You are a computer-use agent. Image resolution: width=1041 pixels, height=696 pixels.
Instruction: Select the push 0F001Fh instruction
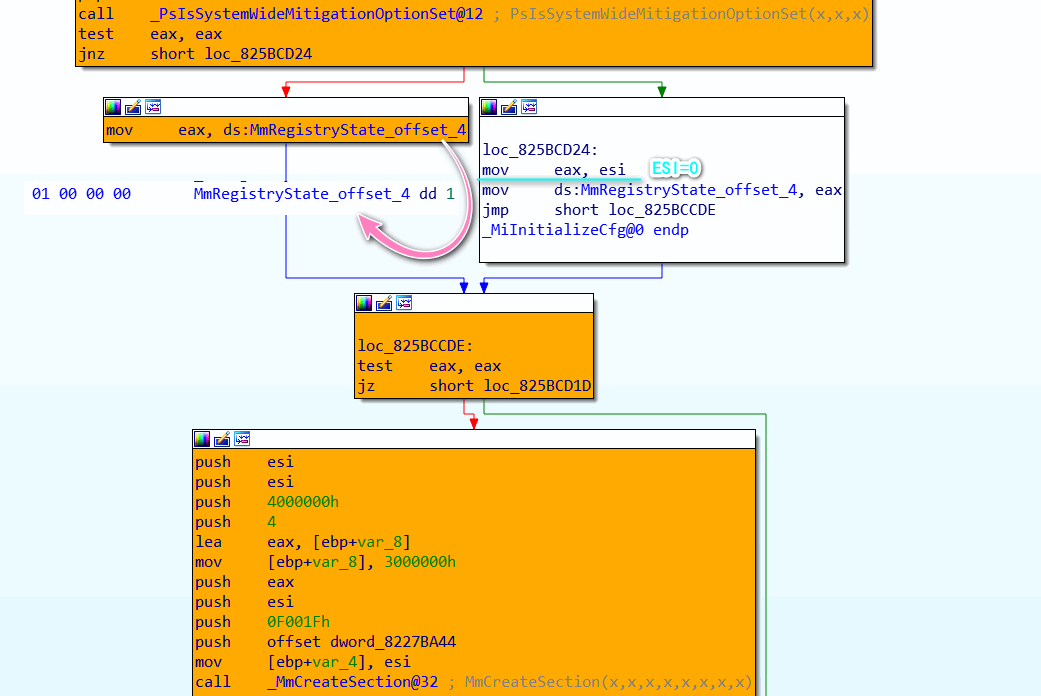pos(262,622)
